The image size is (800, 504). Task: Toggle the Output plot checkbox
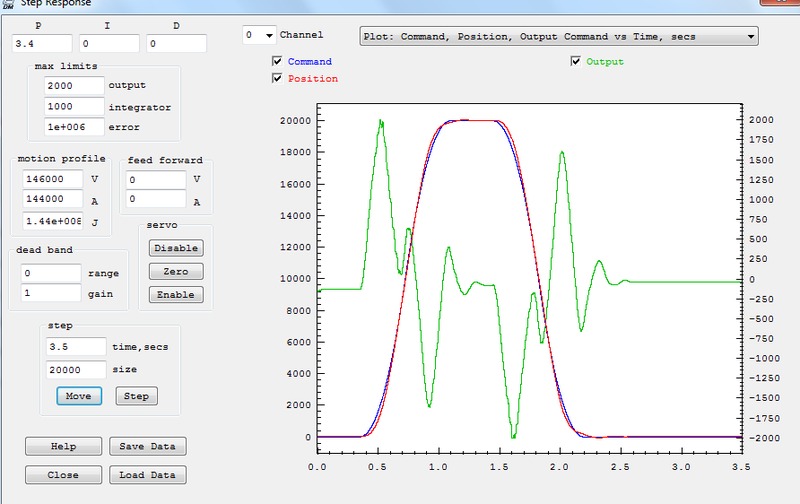coord(575,62)
